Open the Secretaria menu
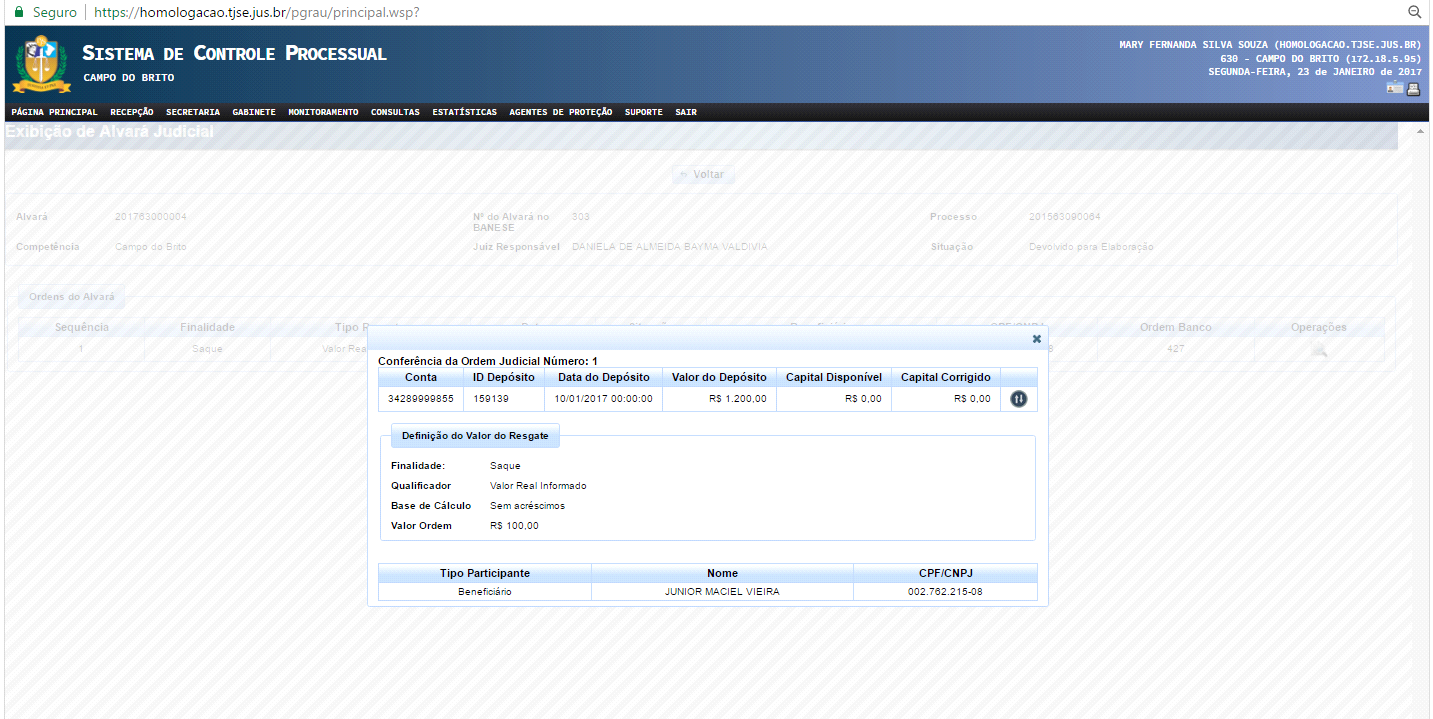 click(x=193, y=112)
